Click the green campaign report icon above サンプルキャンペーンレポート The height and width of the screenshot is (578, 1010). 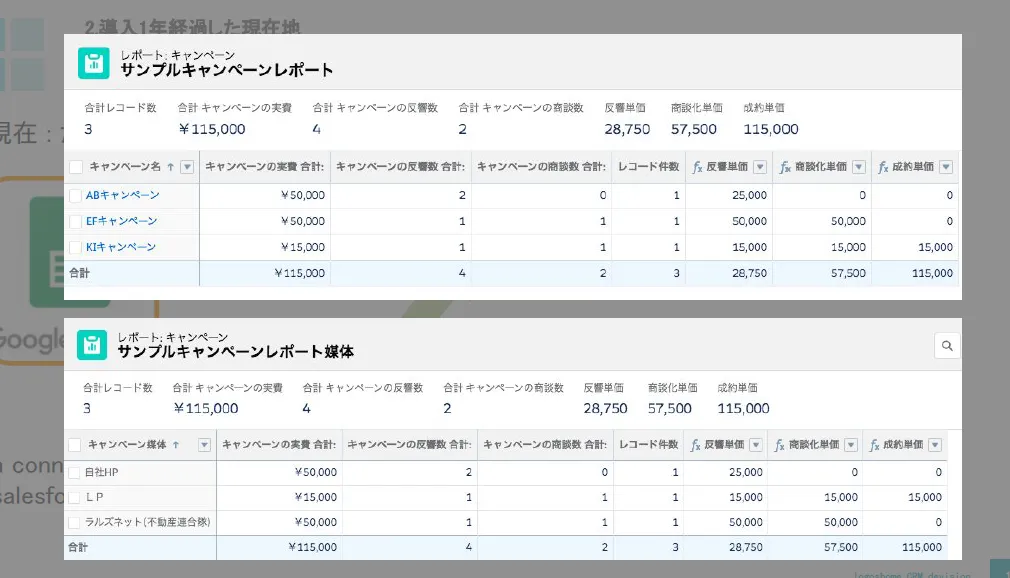pos(94,63)
